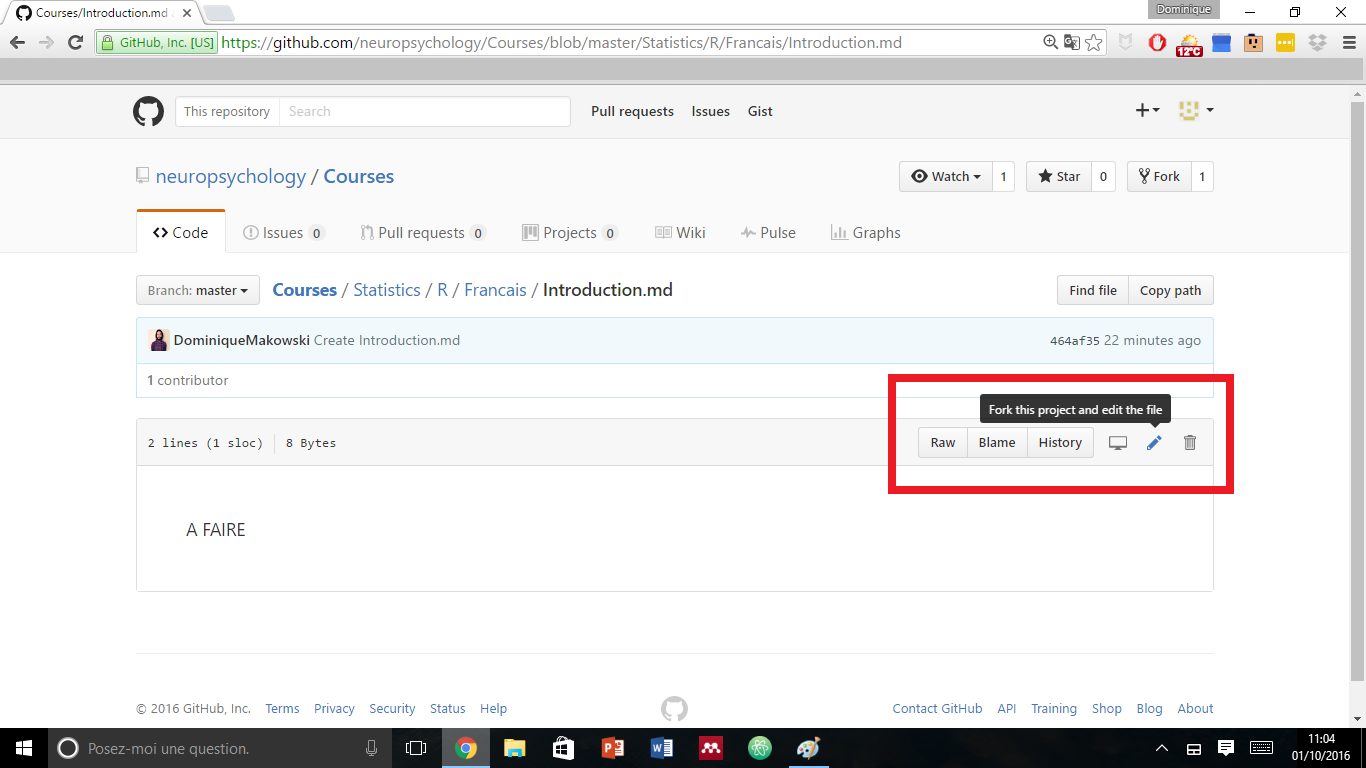Click Statistics in the file breadcrumb
Image resolution: width=1366 pixels, height=768 pixels.
pyautogui.click(x=387, y=290)
